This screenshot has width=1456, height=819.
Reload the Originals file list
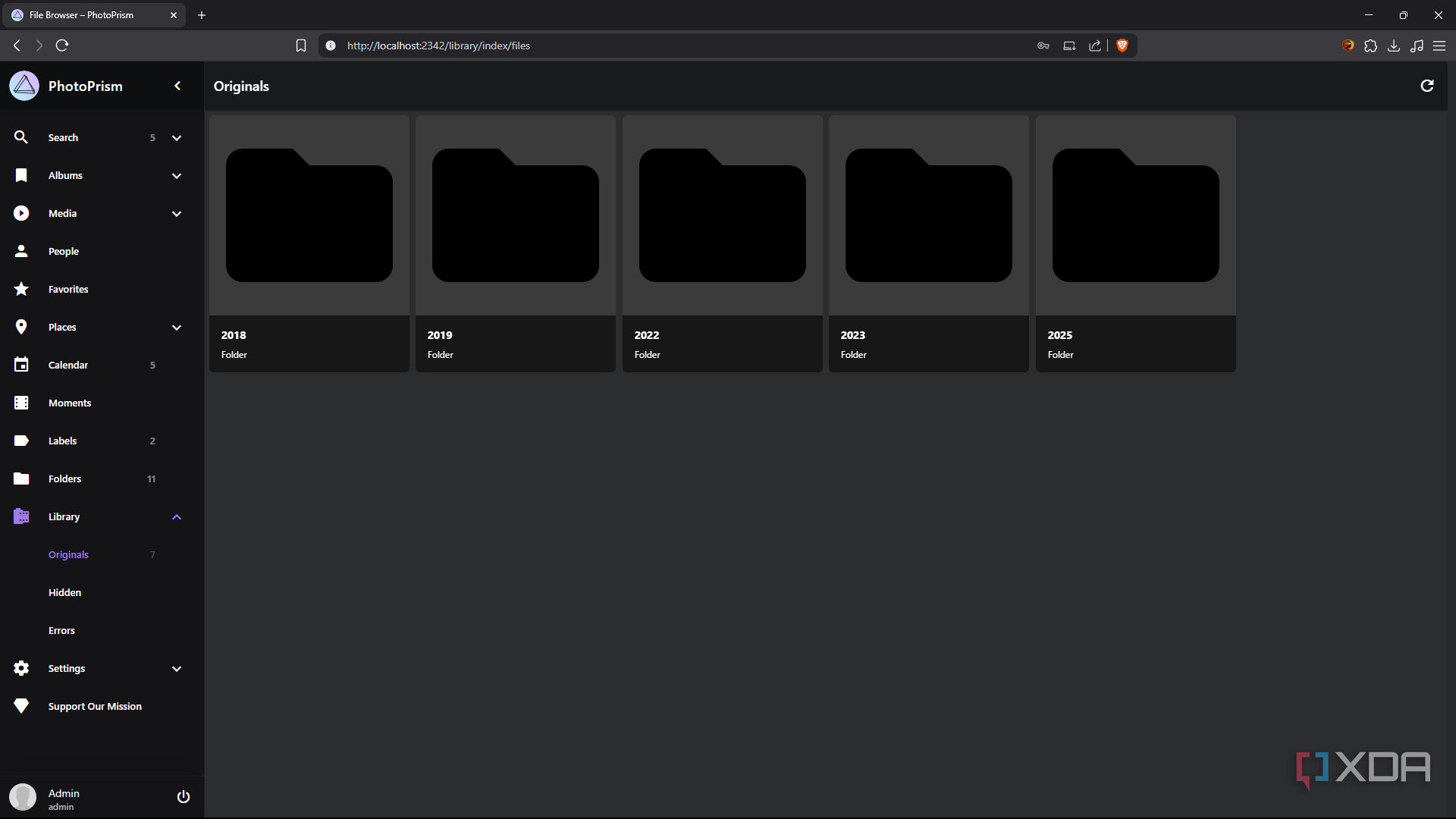[x=1426, y=86]
